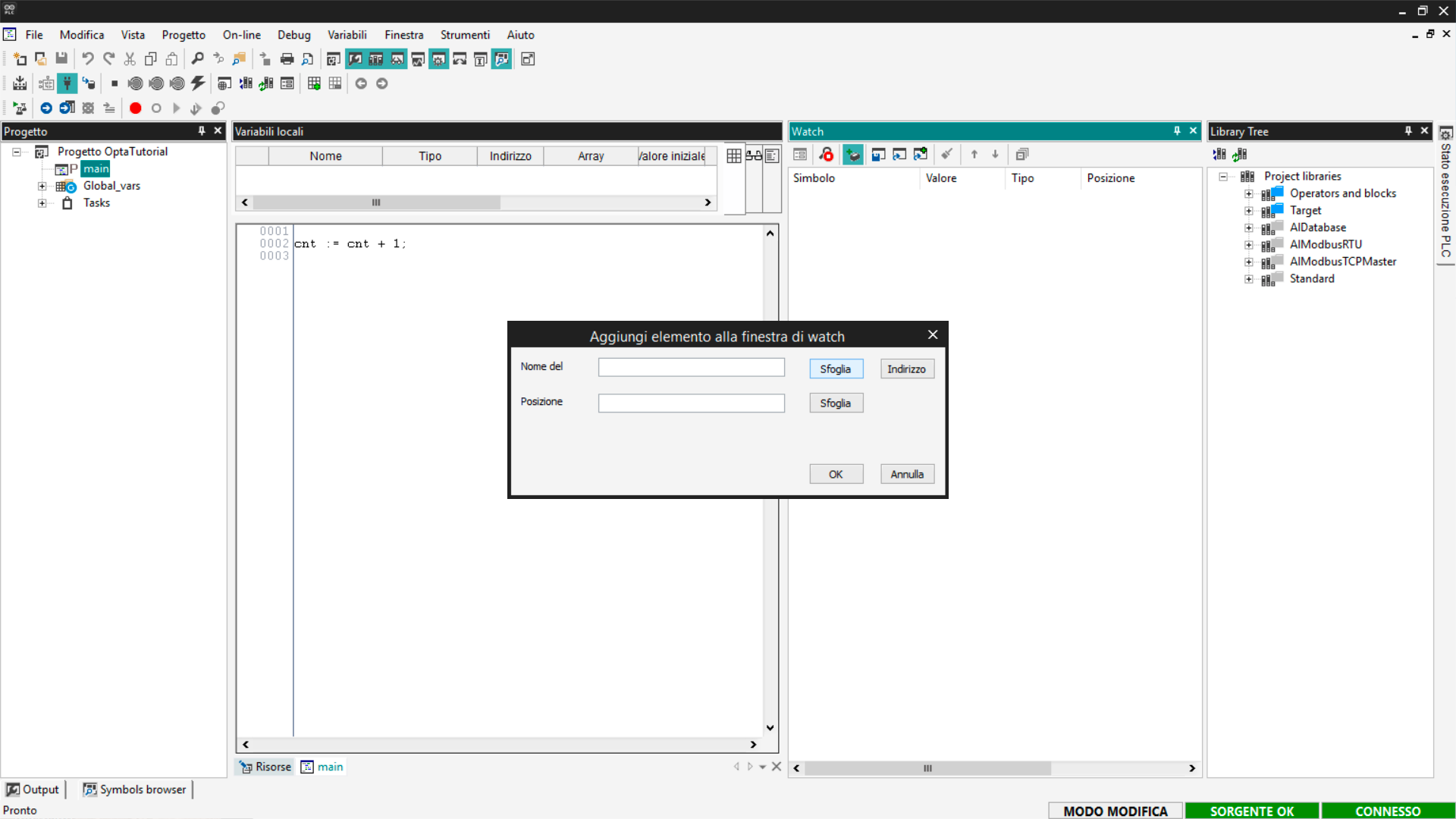The width and height of the screenshot is (1456, 819).
Task: Click the Undo arrow icon
Action: (88, 59)
